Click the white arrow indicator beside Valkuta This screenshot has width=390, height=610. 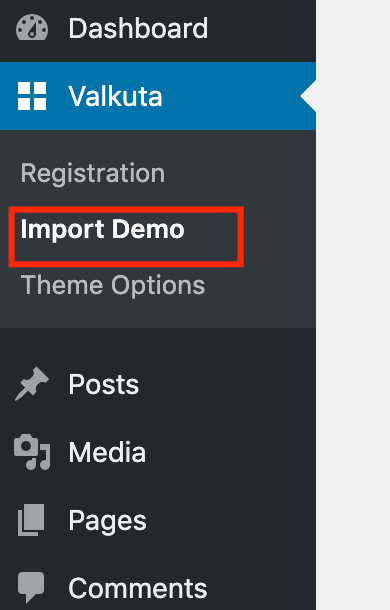click(308, 96)
